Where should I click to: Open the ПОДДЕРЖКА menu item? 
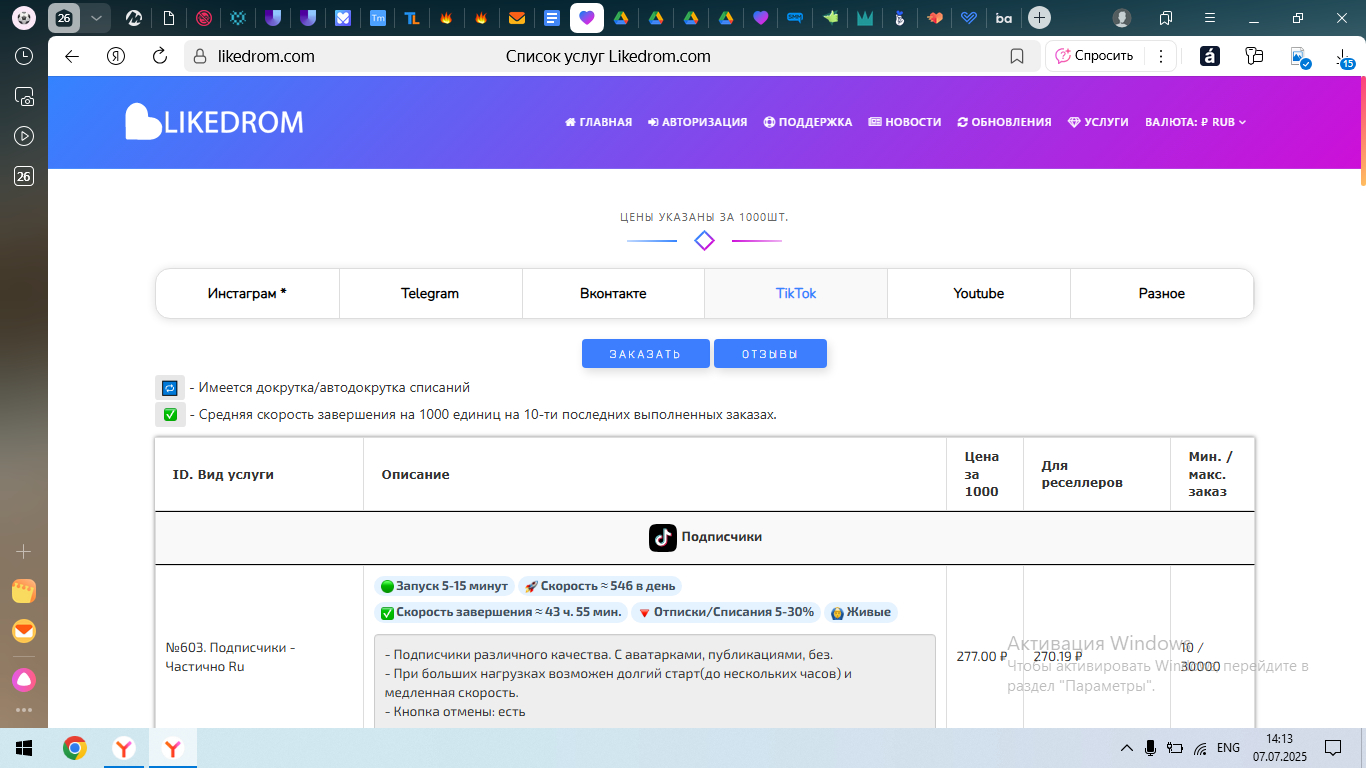(808, 122)
